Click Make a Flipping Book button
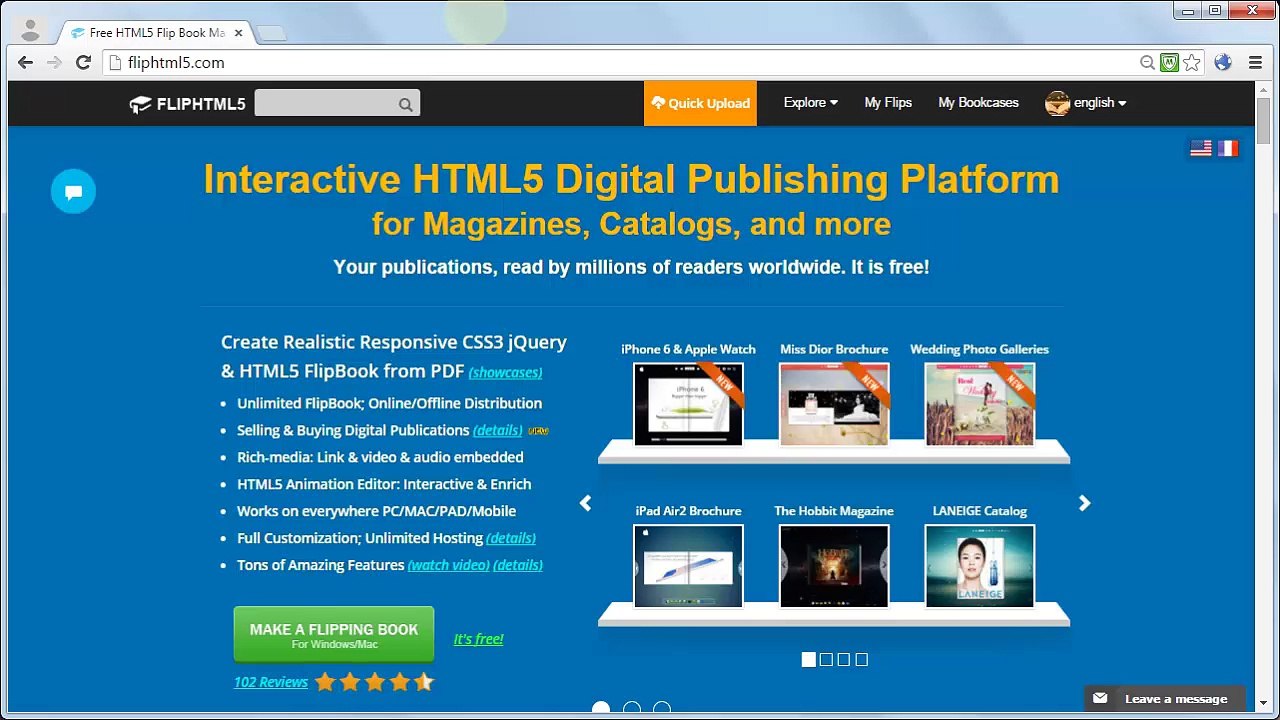 [334, 635]
